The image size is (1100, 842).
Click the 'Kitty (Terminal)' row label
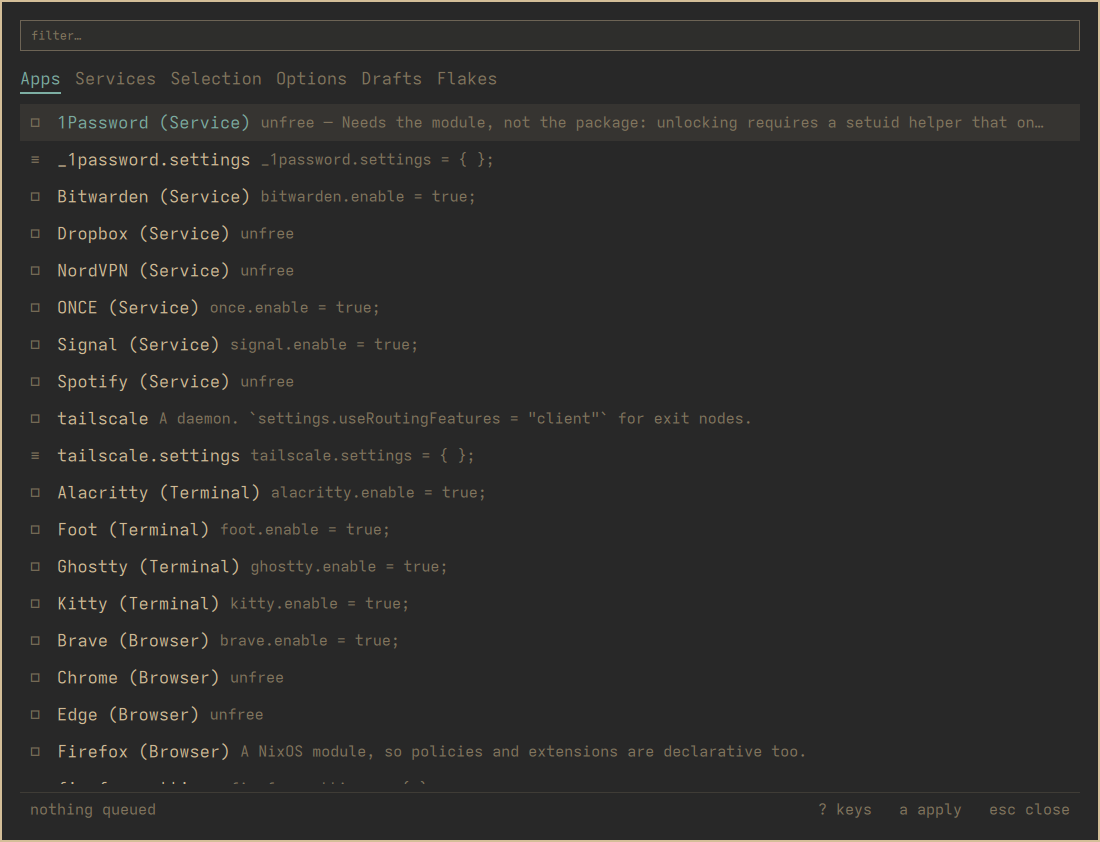tap(138, 604)
